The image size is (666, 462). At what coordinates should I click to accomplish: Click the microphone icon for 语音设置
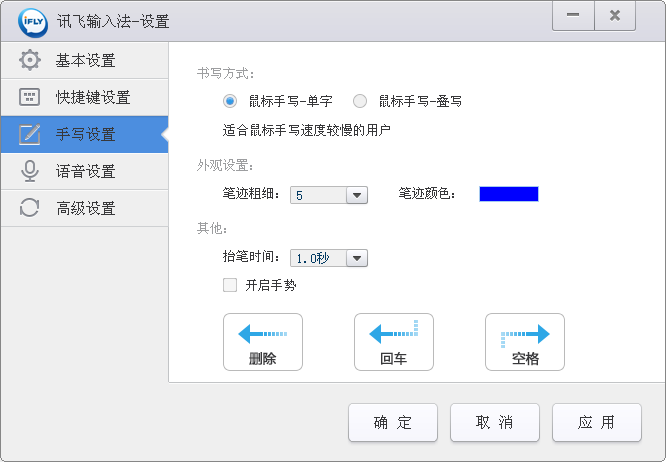[x=30, y=171]
